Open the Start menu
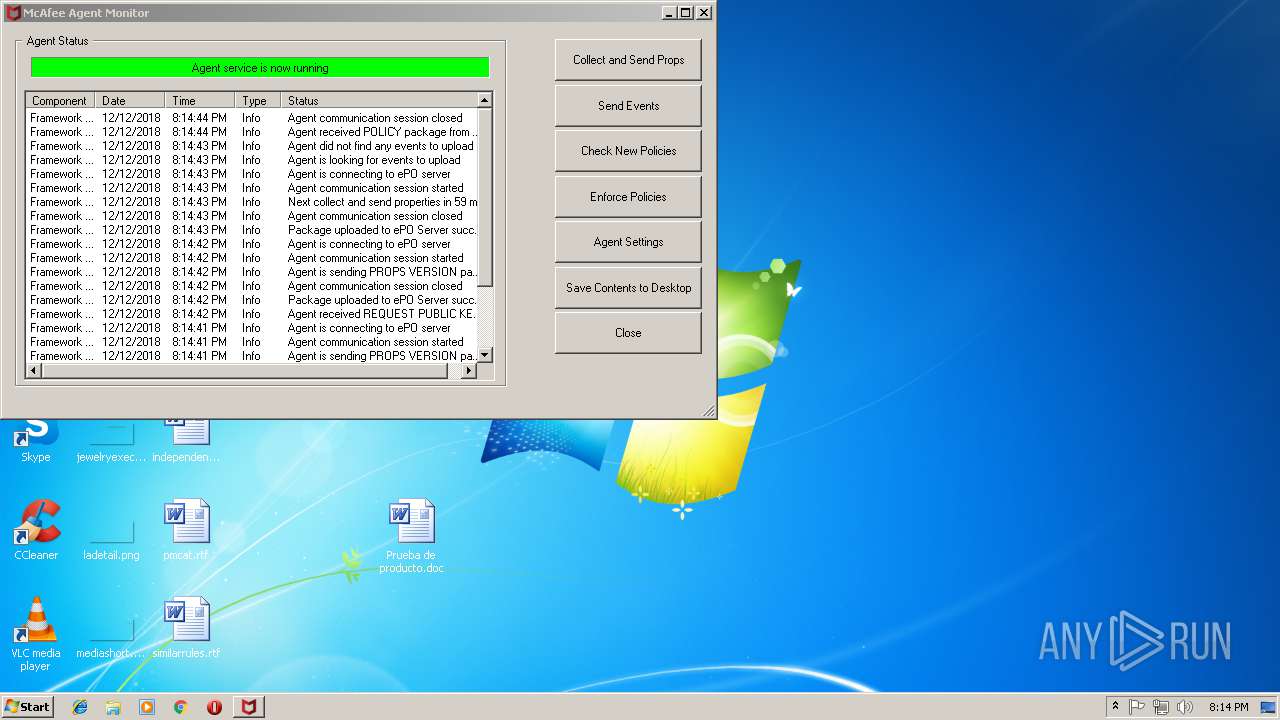Screen dimensions: 1280x720 (27, 707)
